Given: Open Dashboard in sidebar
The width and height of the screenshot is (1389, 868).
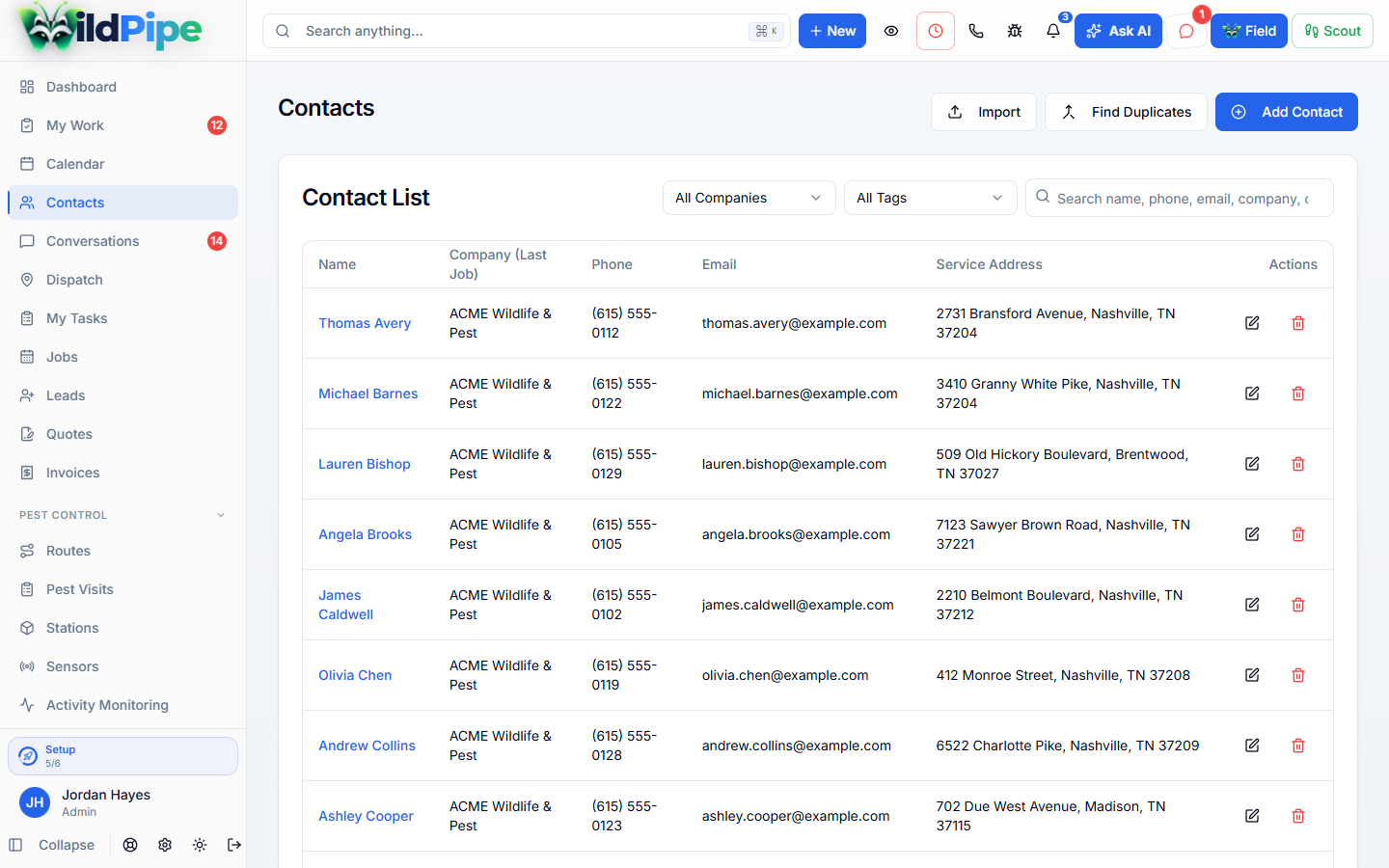Looking at the screenshot, I should pos(123,87).
